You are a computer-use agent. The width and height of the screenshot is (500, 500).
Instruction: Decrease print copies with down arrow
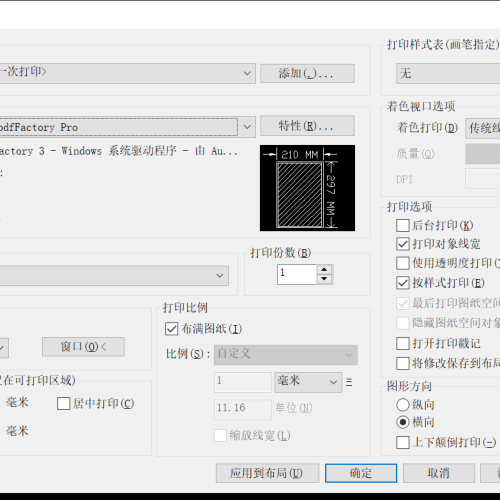[324, 279]
